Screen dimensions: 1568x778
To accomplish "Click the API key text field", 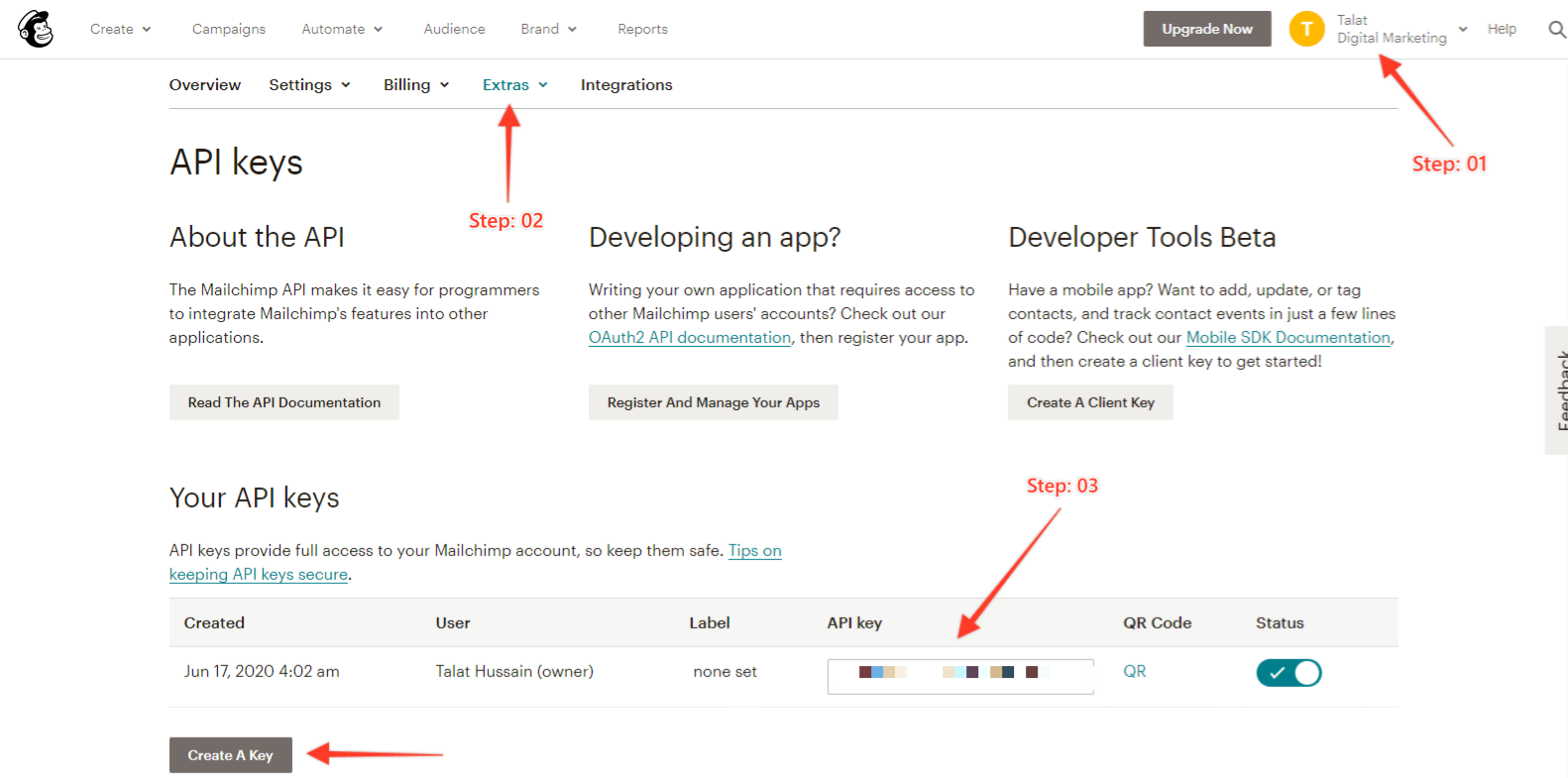I will 960,676.
